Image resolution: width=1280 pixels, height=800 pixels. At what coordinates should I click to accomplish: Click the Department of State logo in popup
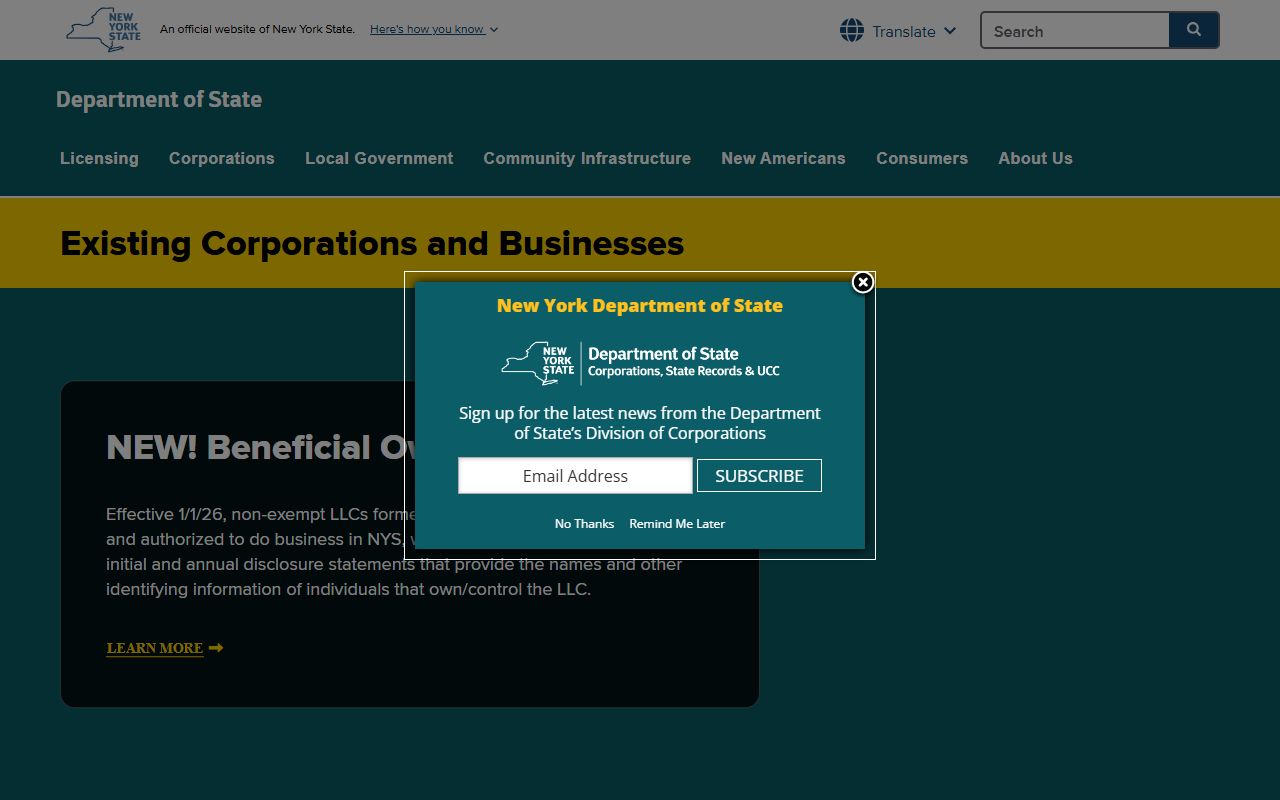pyautogui.click(x=640, y=363)
